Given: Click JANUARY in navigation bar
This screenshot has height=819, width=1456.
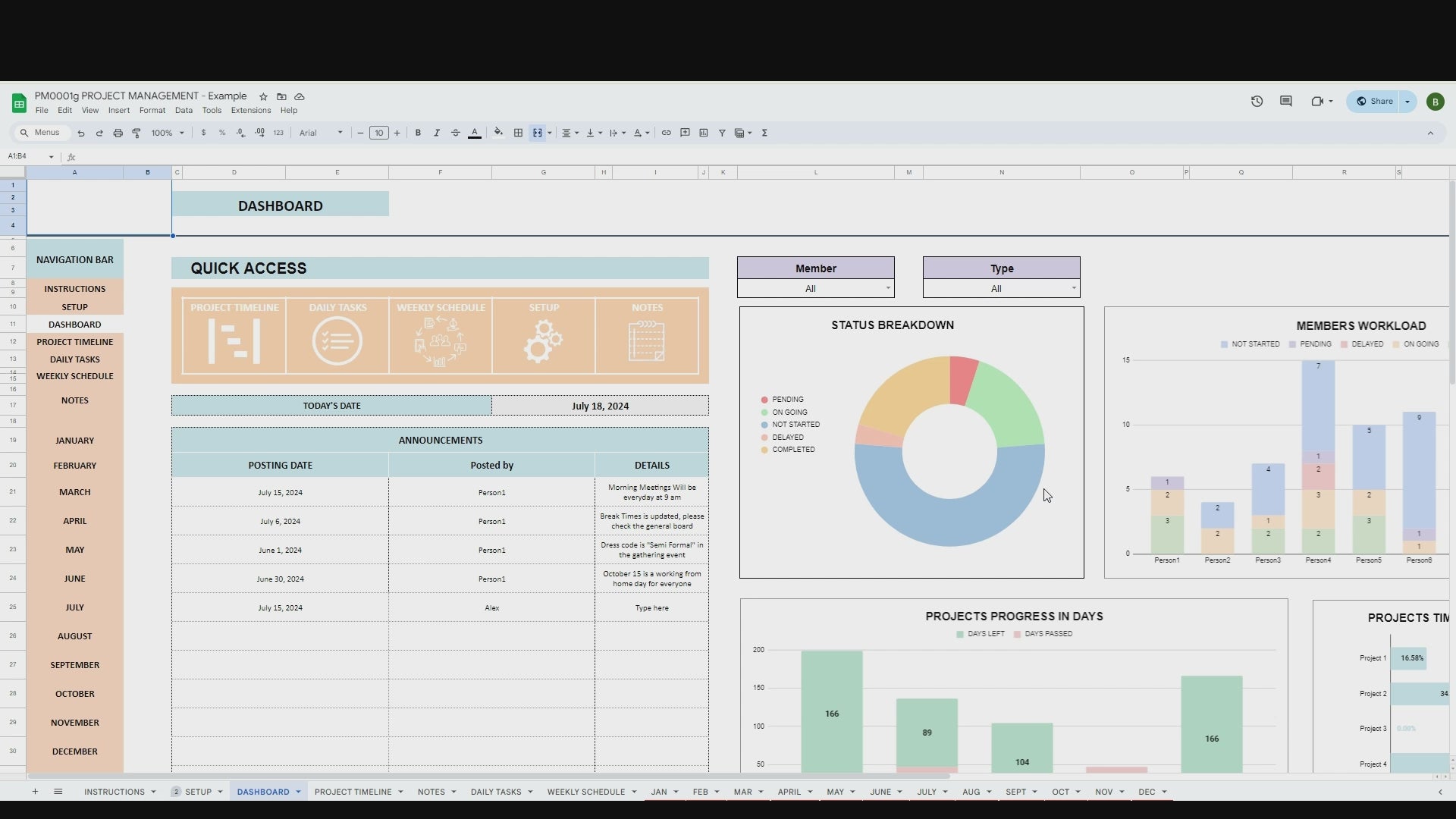Looking at the screenshot, I should click(74, 441).
